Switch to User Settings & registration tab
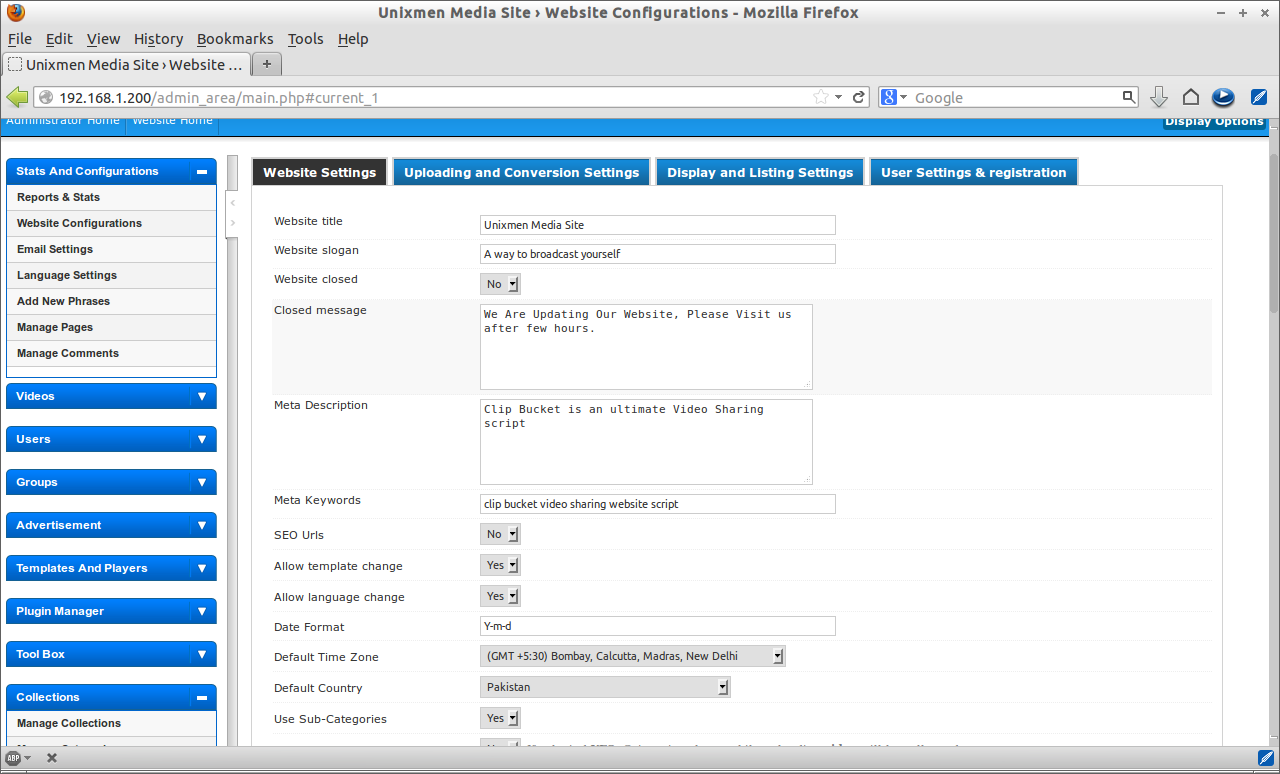This screenshot has height=774, width=1280. point(973,172)
